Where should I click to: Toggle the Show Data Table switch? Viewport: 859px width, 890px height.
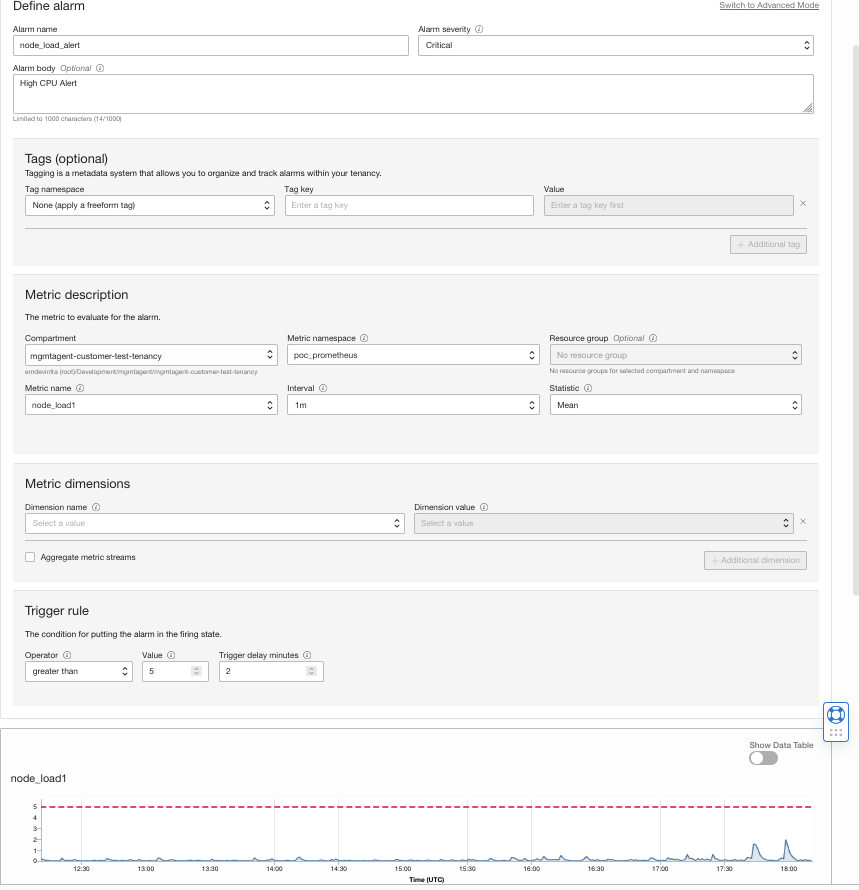pyautogui.click(x=763, y=758)
